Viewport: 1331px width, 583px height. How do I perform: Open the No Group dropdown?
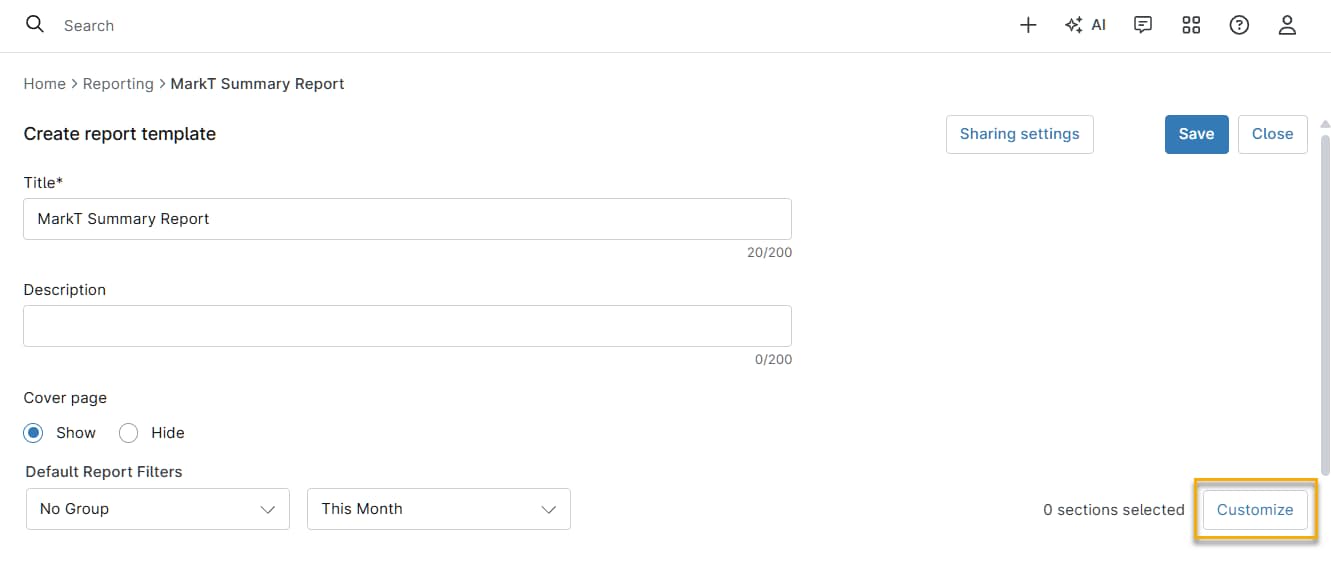pyautogui.click(x=157, y=509)
